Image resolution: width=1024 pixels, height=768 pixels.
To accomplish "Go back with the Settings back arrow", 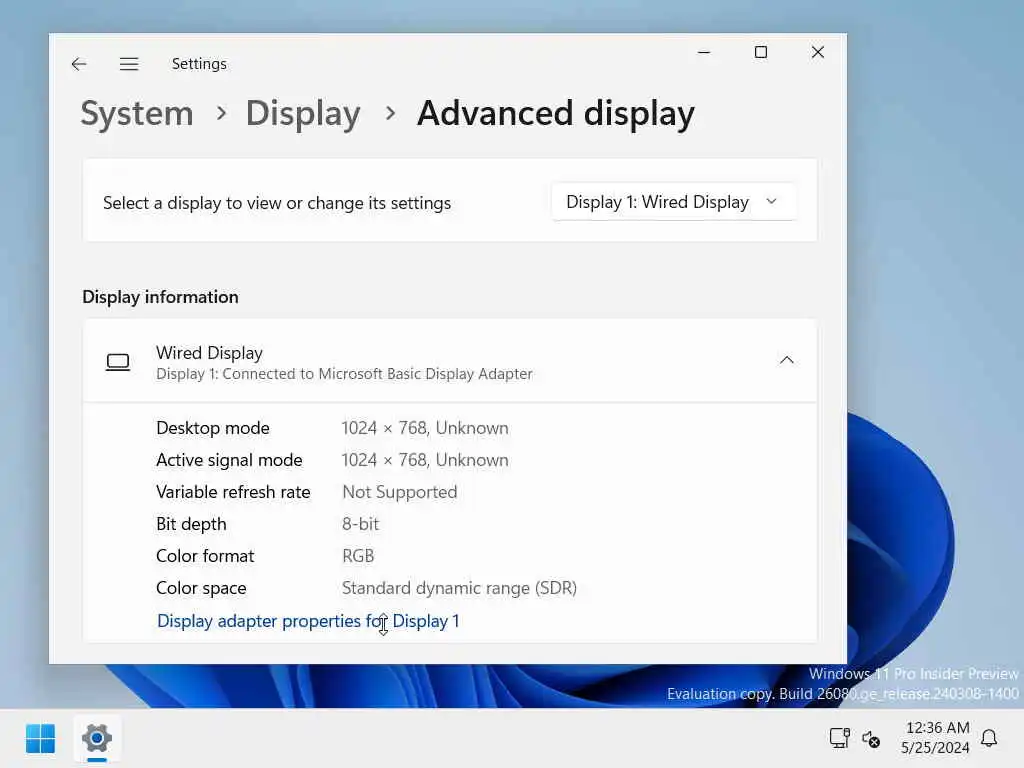I will pyautogui.click(x=79, y=64).
